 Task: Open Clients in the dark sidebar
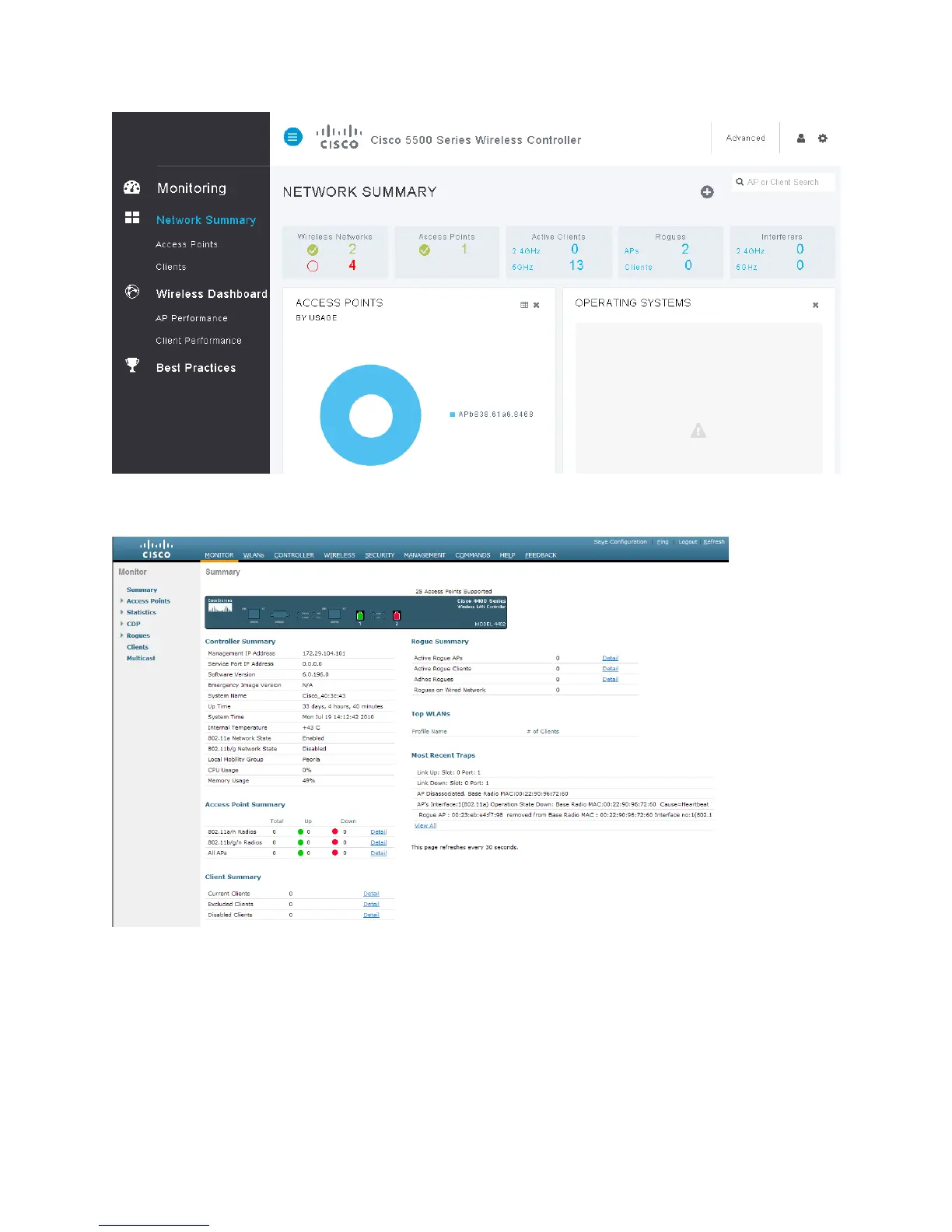[x=171, y=267]
